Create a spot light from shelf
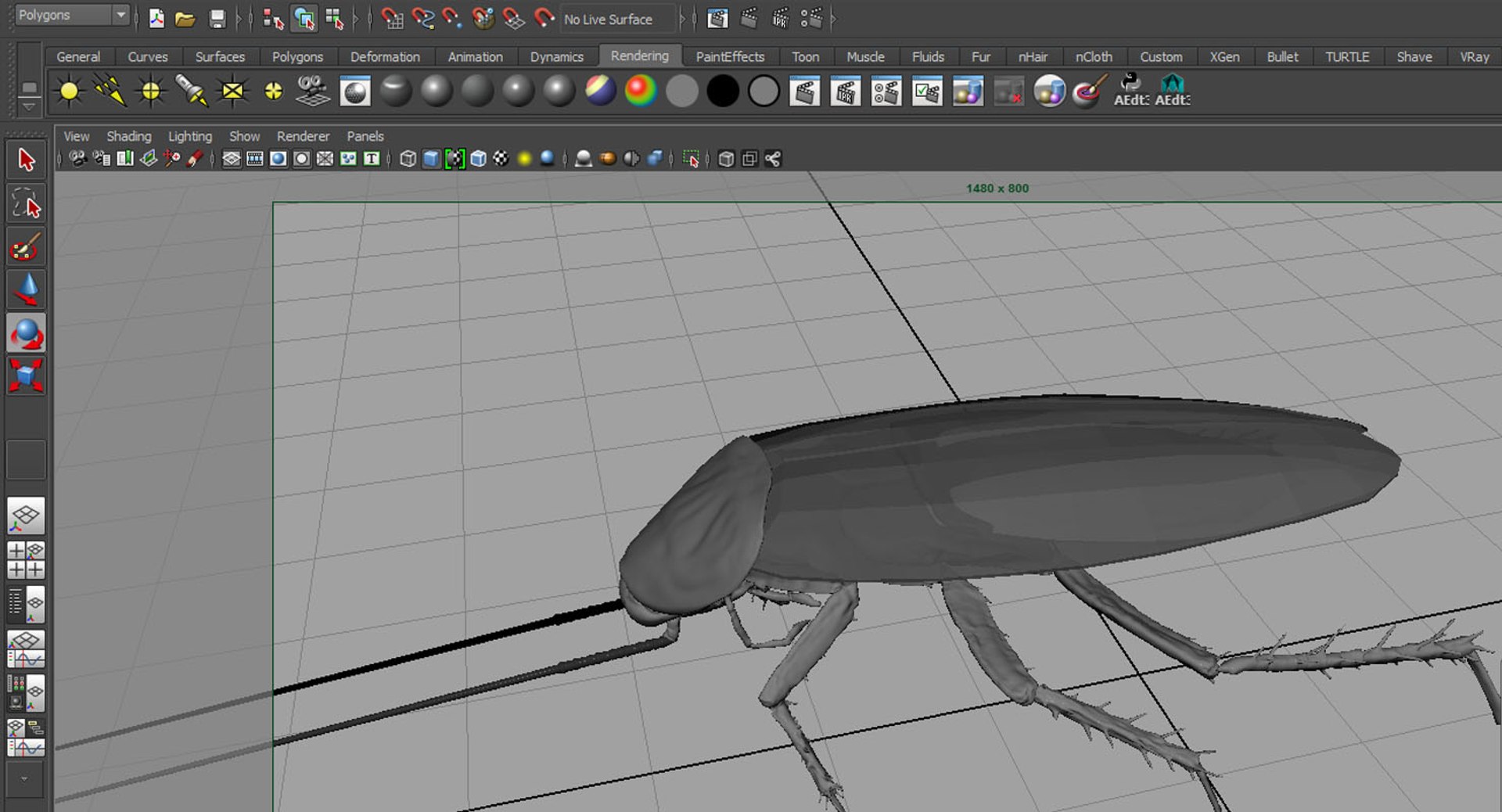 tap(190, 92)
